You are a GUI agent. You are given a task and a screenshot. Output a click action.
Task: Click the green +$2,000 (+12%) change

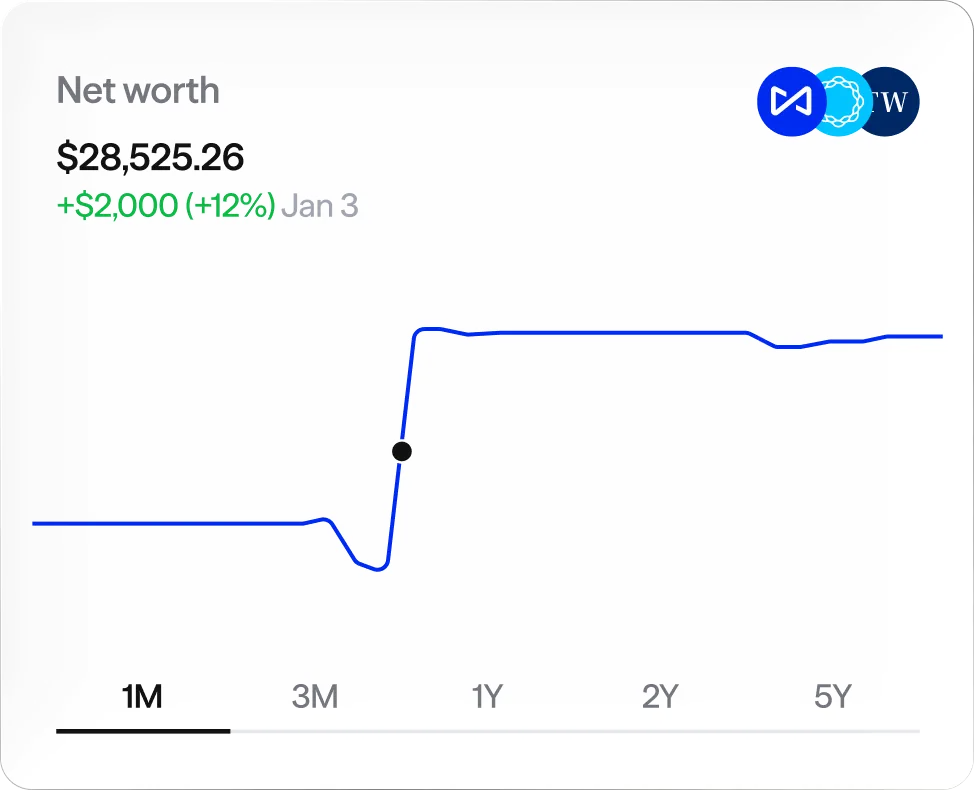click(166, 206)
